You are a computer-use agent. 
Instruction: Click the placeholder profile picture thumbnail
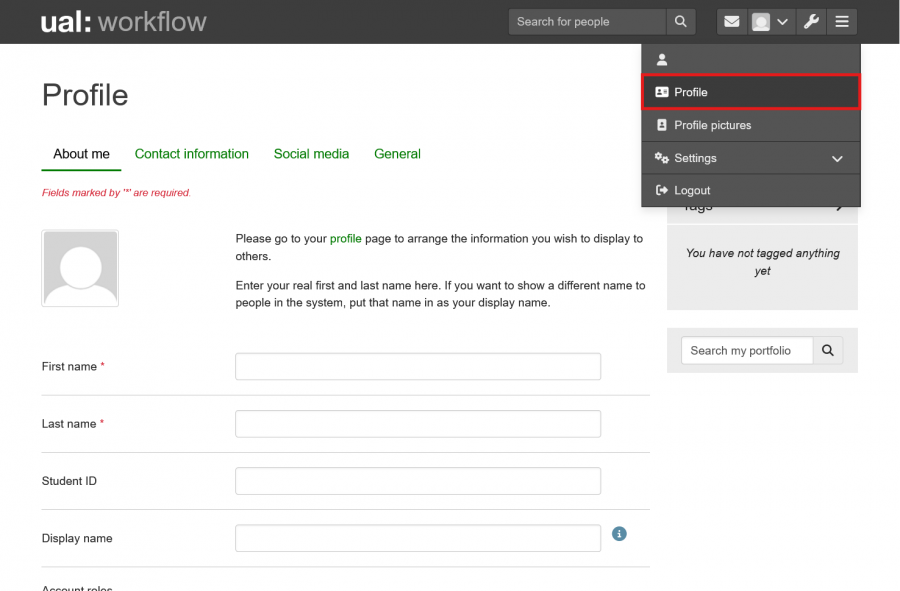tap(80, 268)
